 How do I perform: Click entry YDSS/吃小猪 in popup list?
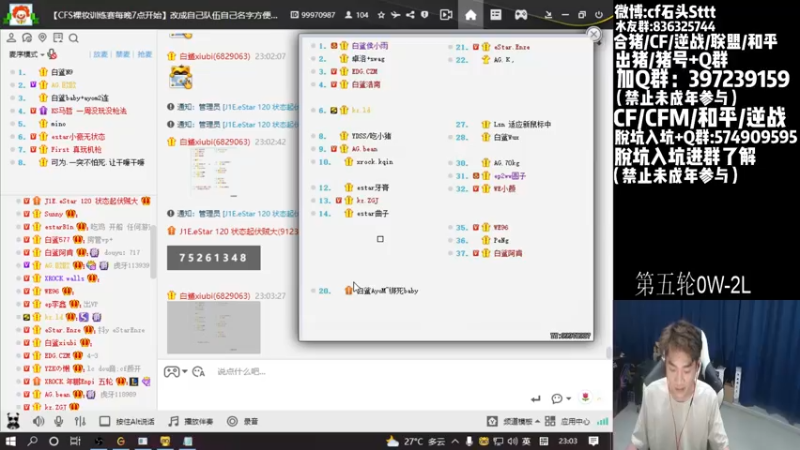tap(371, 136)
